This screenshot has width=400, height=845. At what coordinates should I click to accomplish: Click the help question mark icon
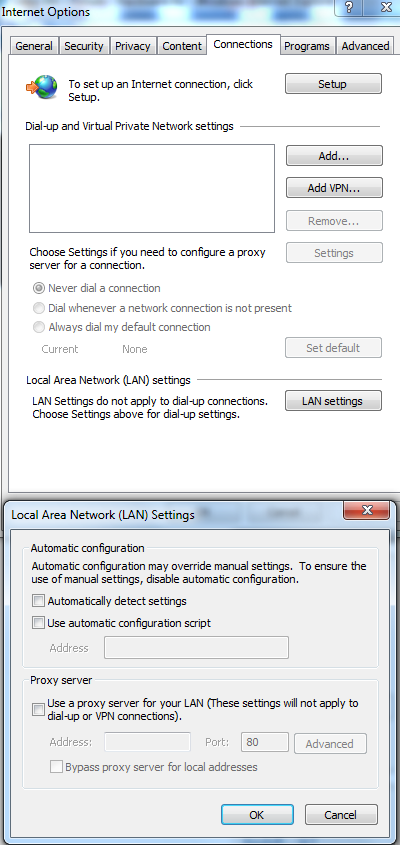point(349,7)
